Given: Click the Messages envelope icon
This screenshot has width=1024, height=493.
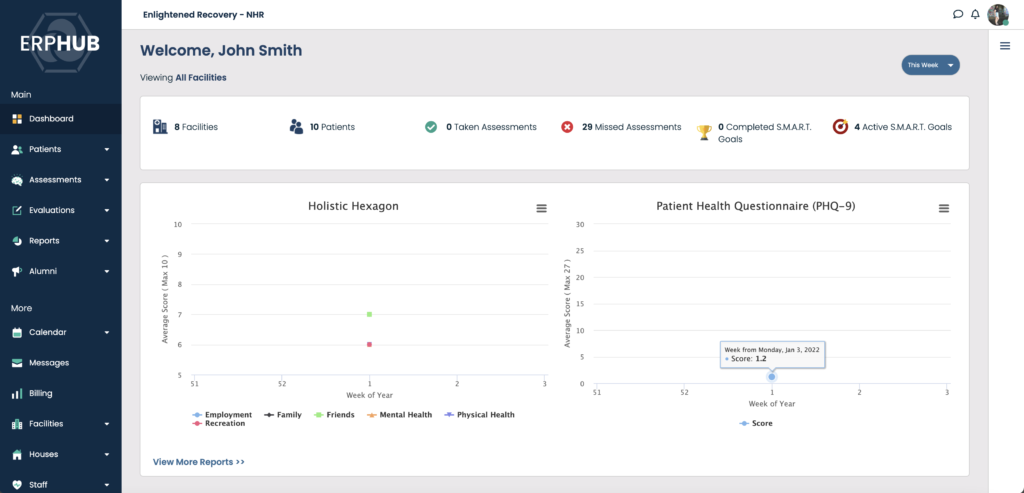Looking at the screenshot, I should click(x=17, y=363).
